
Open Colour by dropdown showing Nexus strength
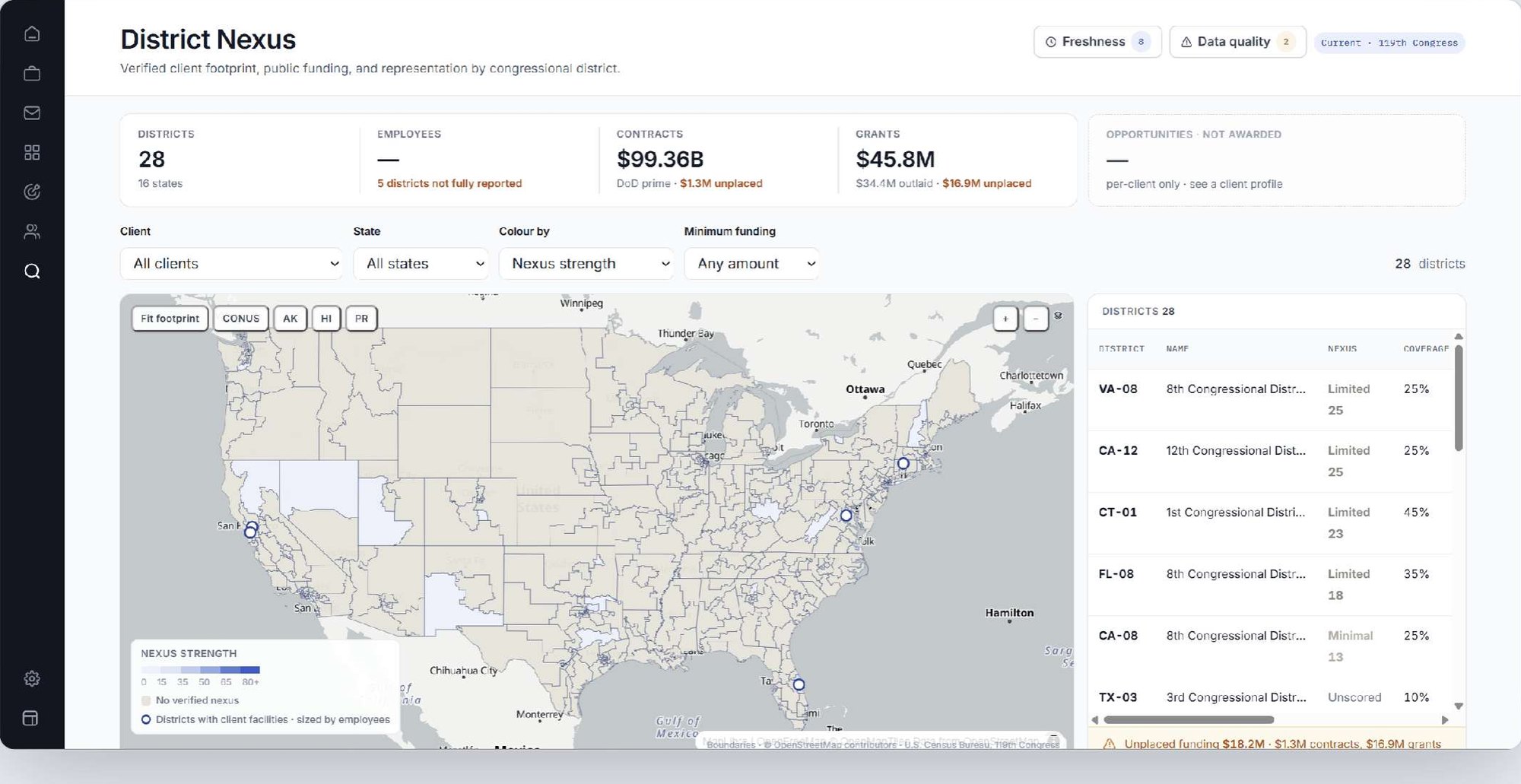pyautogui.click(x=586, y=263)
